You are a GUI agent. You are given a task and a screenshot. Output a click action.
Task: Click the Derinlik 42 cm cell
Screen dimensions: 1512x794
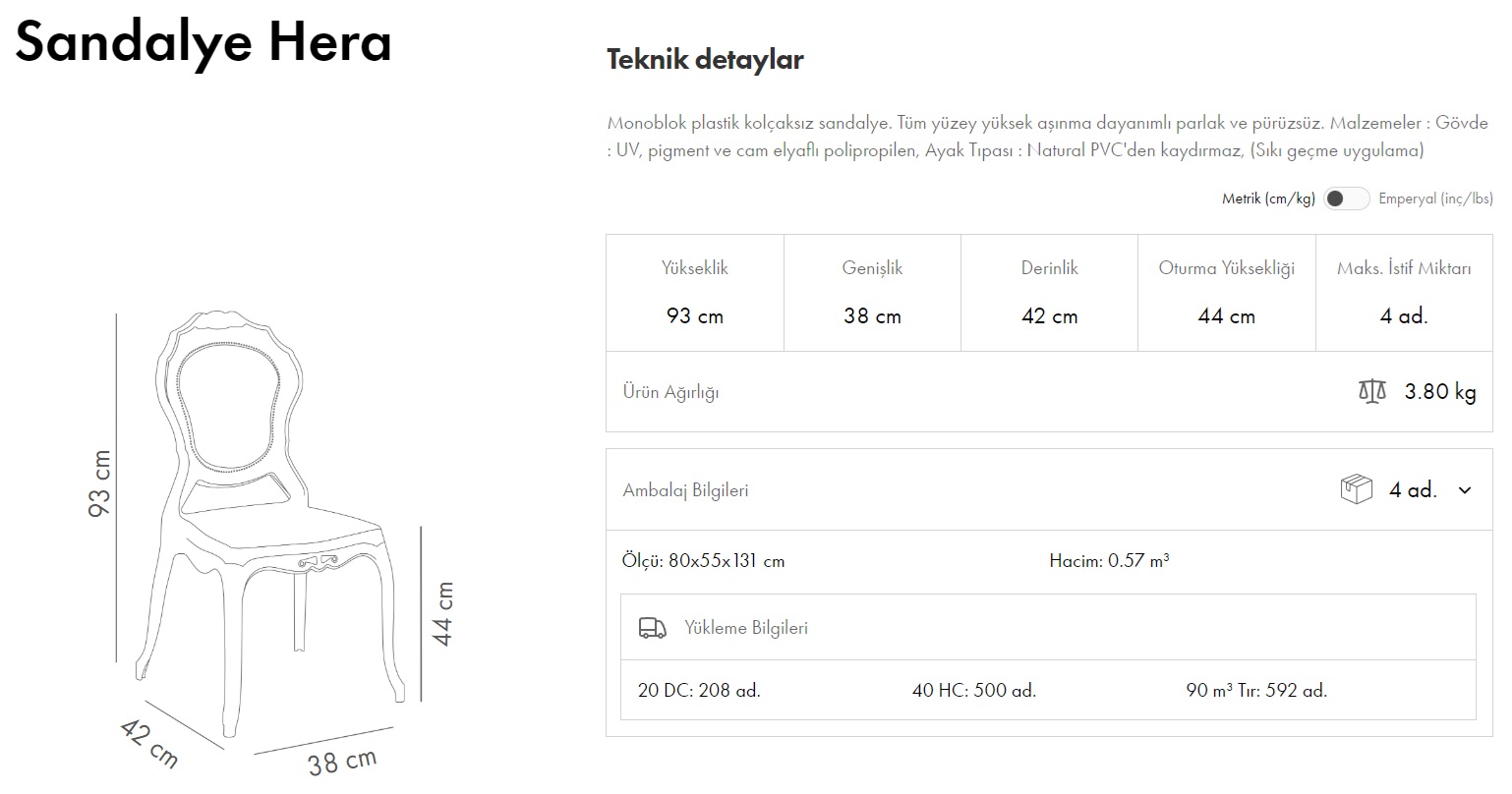click(x=1049, y=293)
